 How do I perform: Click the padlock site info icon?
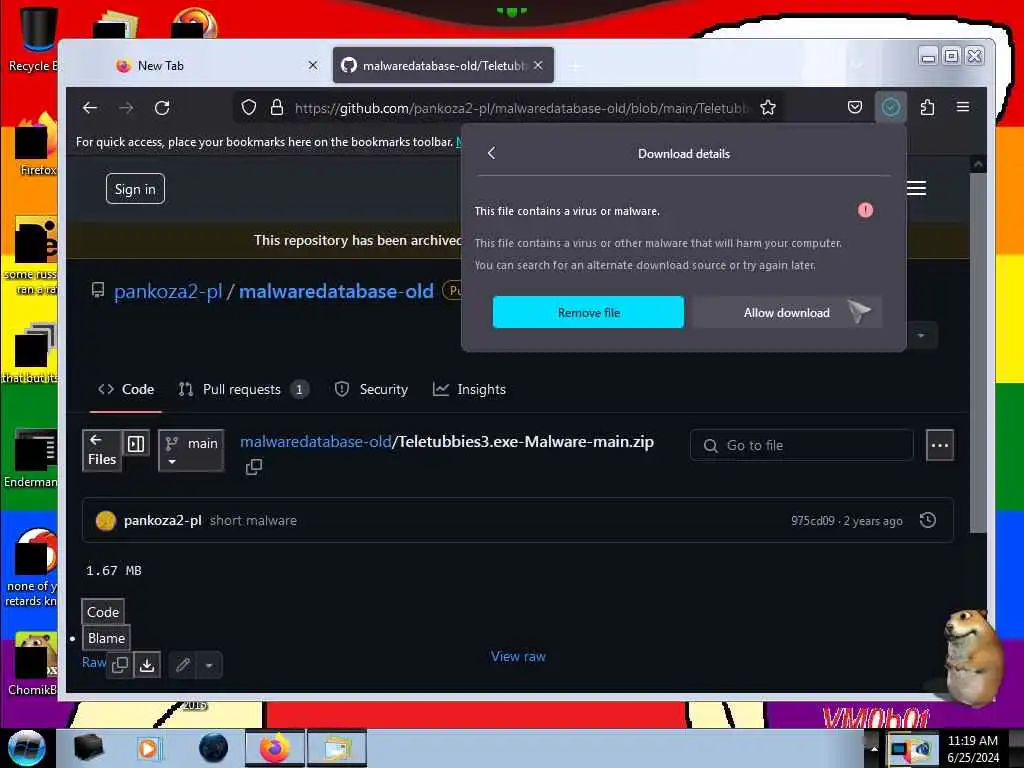tap(277, 108)
